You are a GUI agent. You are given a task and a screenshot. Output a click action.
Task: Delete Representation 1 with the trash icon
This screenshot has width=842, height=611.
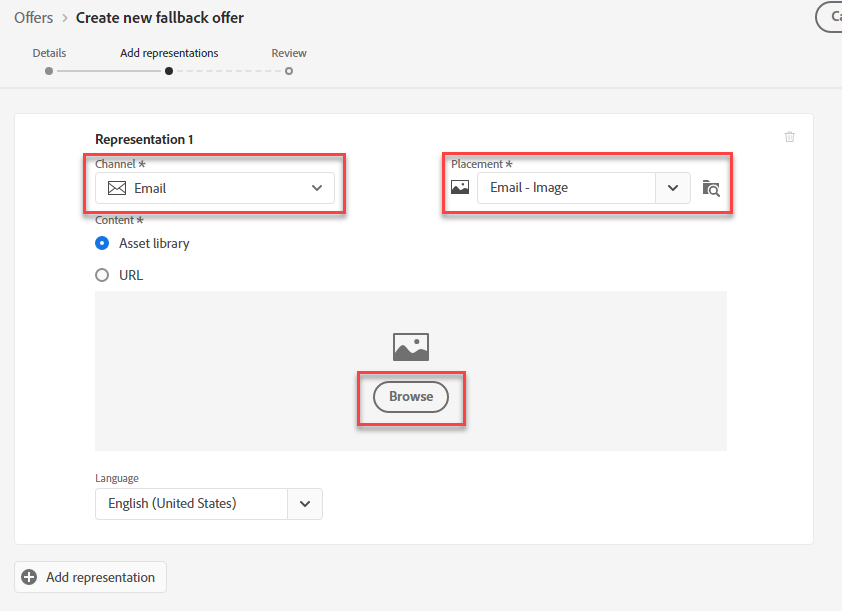pos(789,137)
